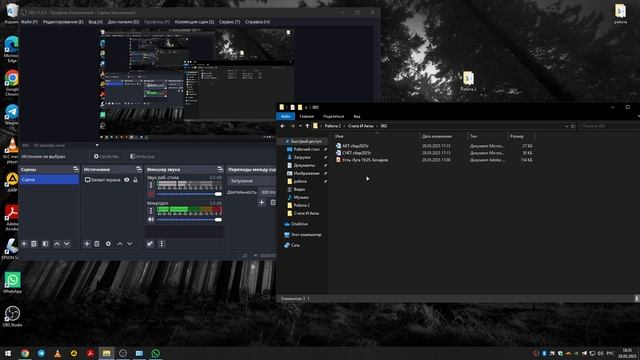Delete the selected scene in OBS
Image resolution: width=640 pixels, height=360 pixels.
pyautogui.click(x=34, y=244)
